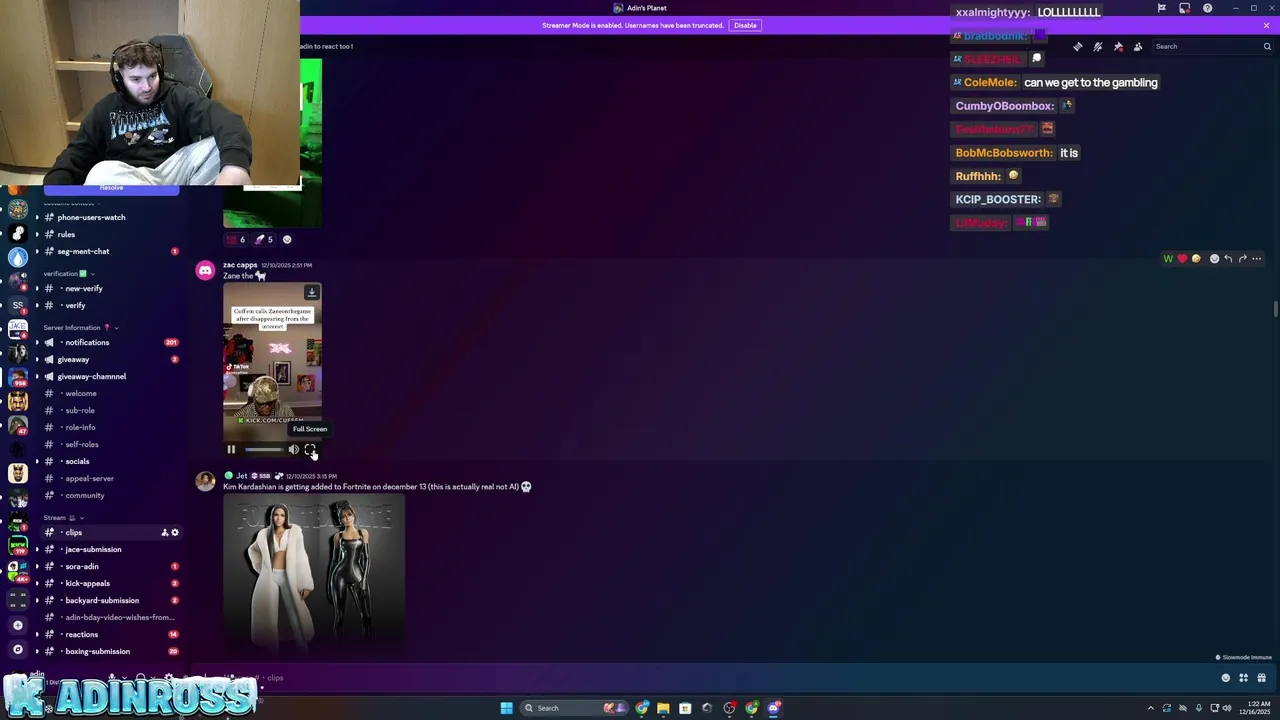
Task: Open the appeal-server channel
Action: pos(89,478)
